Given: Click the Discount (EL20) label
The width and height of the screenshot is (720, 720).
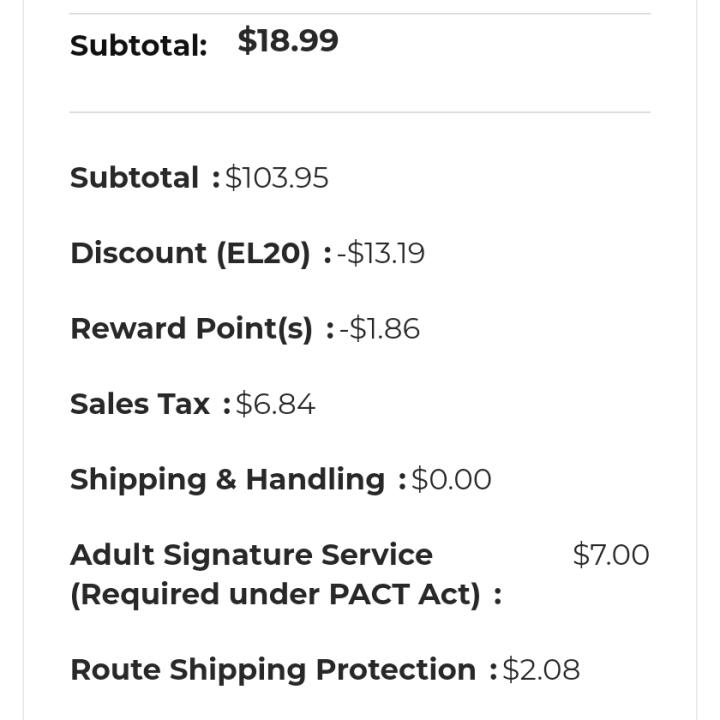Looking at the screenshot, I should click(190, 254).
